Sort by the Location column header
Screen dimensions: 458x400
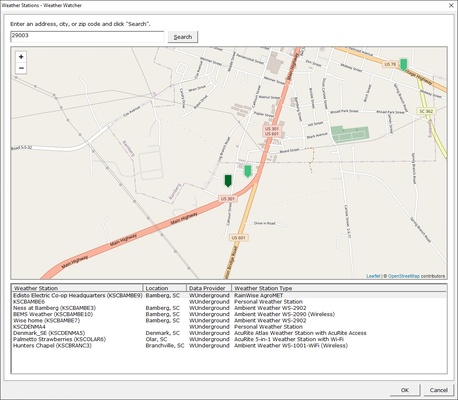coord(164,288)
